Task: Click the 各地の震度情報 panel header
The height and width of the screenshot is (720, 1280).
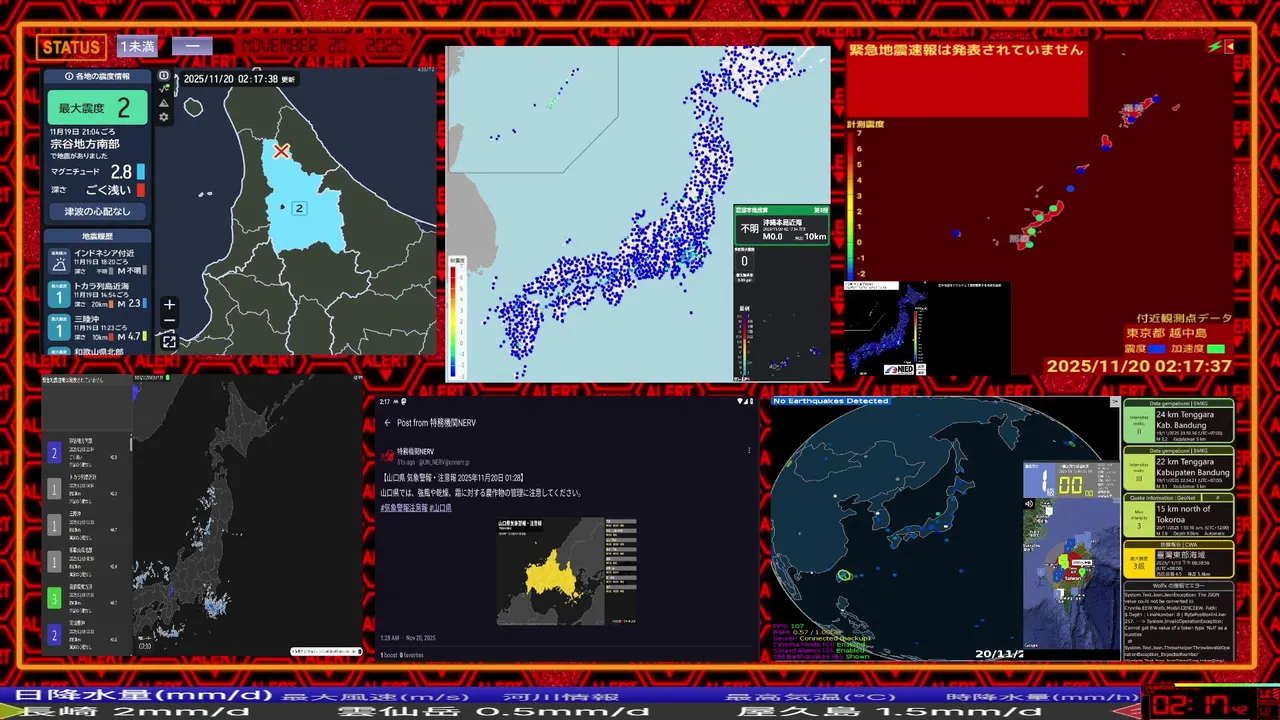Action: pos(98,76)
